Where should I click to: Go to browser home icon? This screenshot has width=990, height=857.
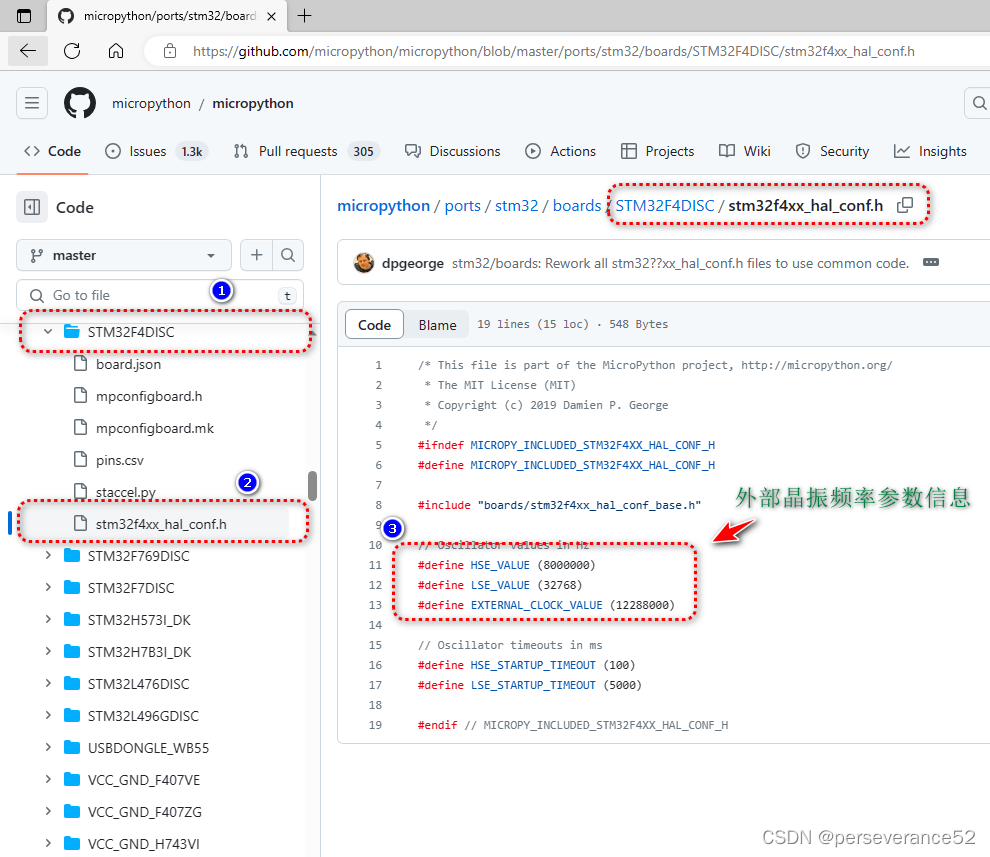click(116, 51)
